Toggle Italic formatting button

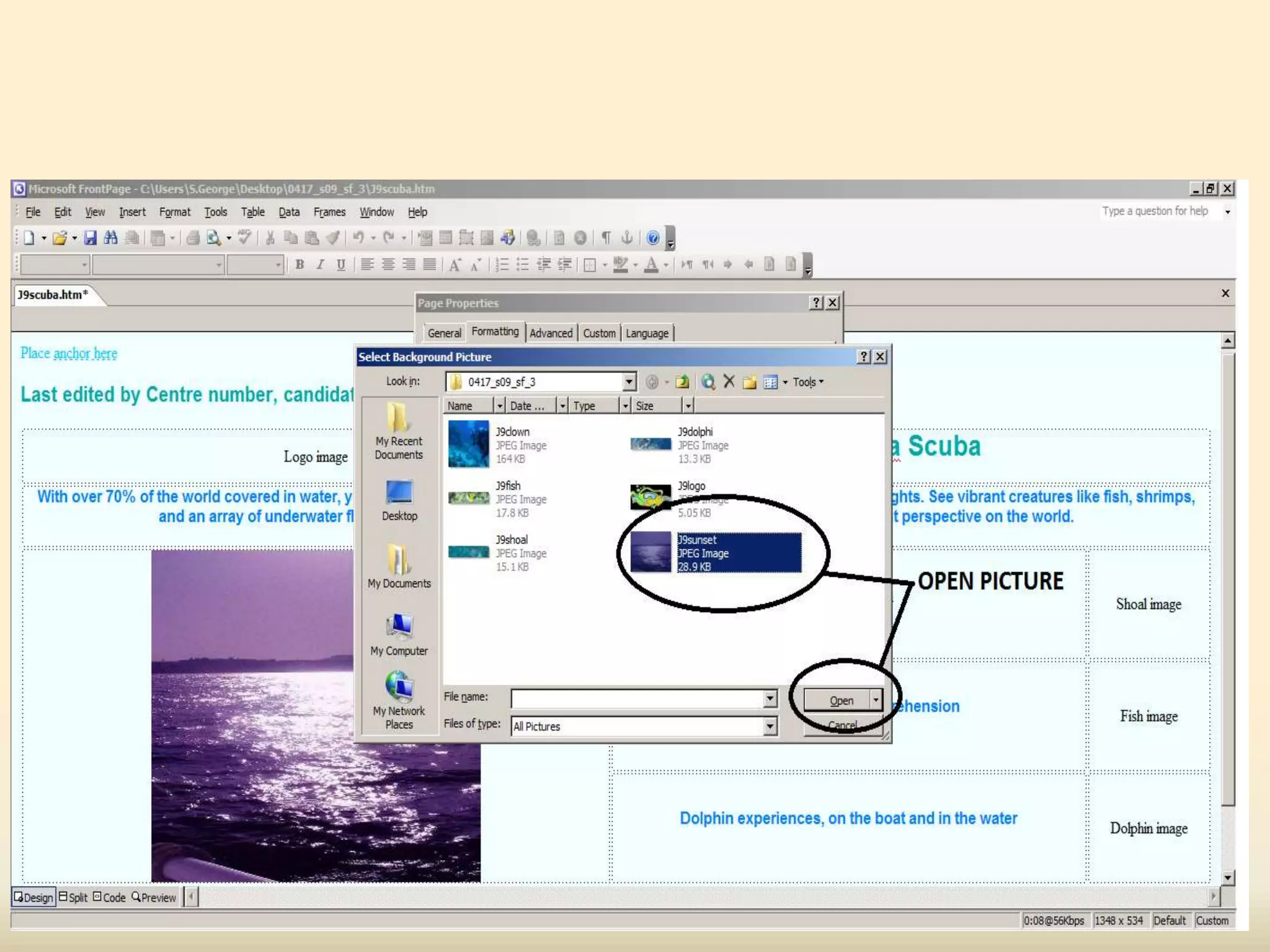(x=320, y=265)
